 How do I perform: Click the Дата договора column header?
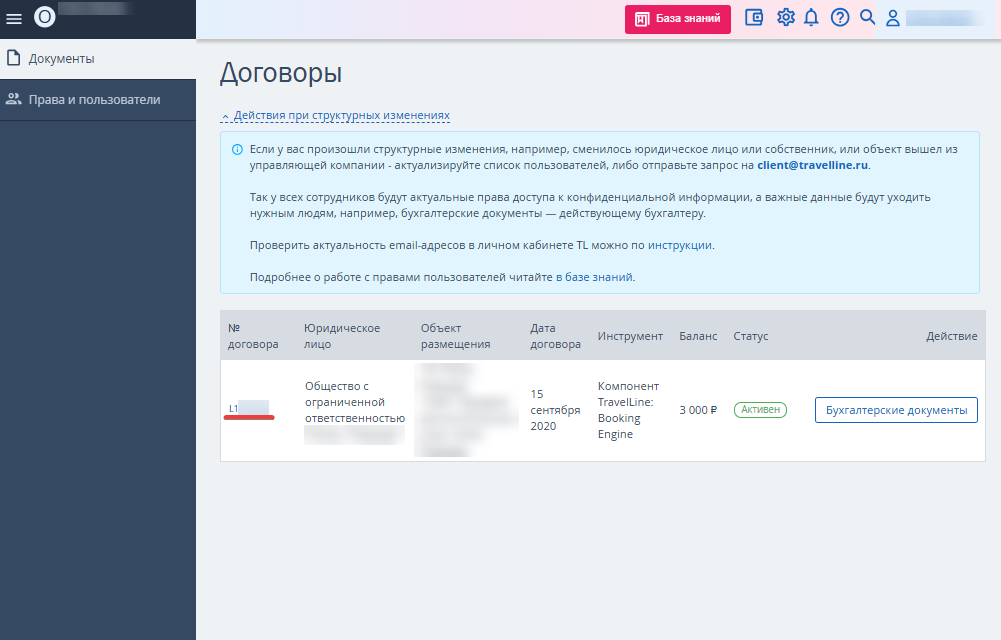(555, 336)
